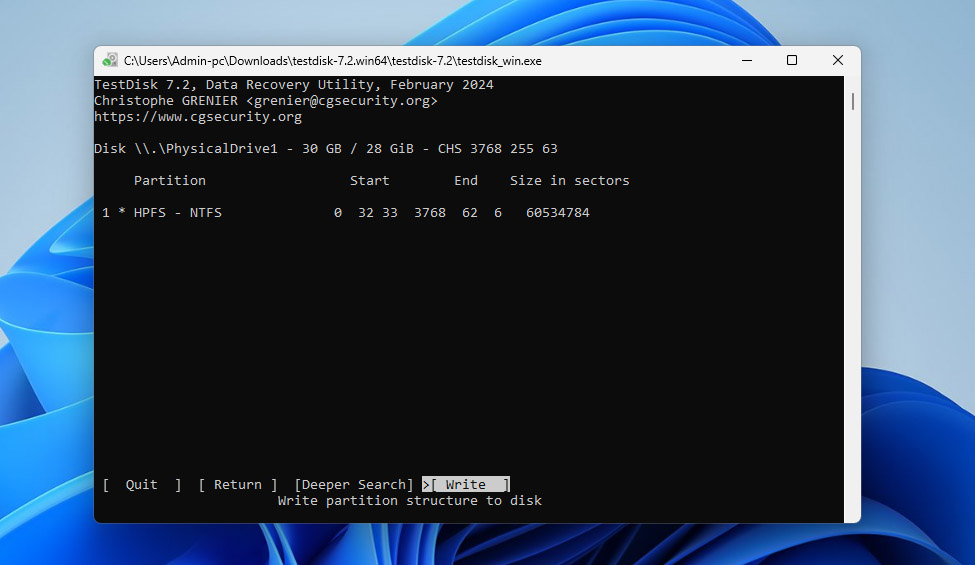Click 'Write partition structure to disk' hint
Screen dimensions: 975x565
(x=410, y=500)
